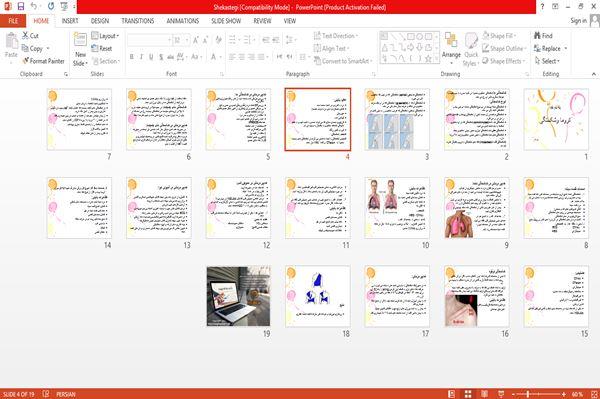600x399 pixels.
Task: Open the FILE tab
Action: [x=13, y=21]
